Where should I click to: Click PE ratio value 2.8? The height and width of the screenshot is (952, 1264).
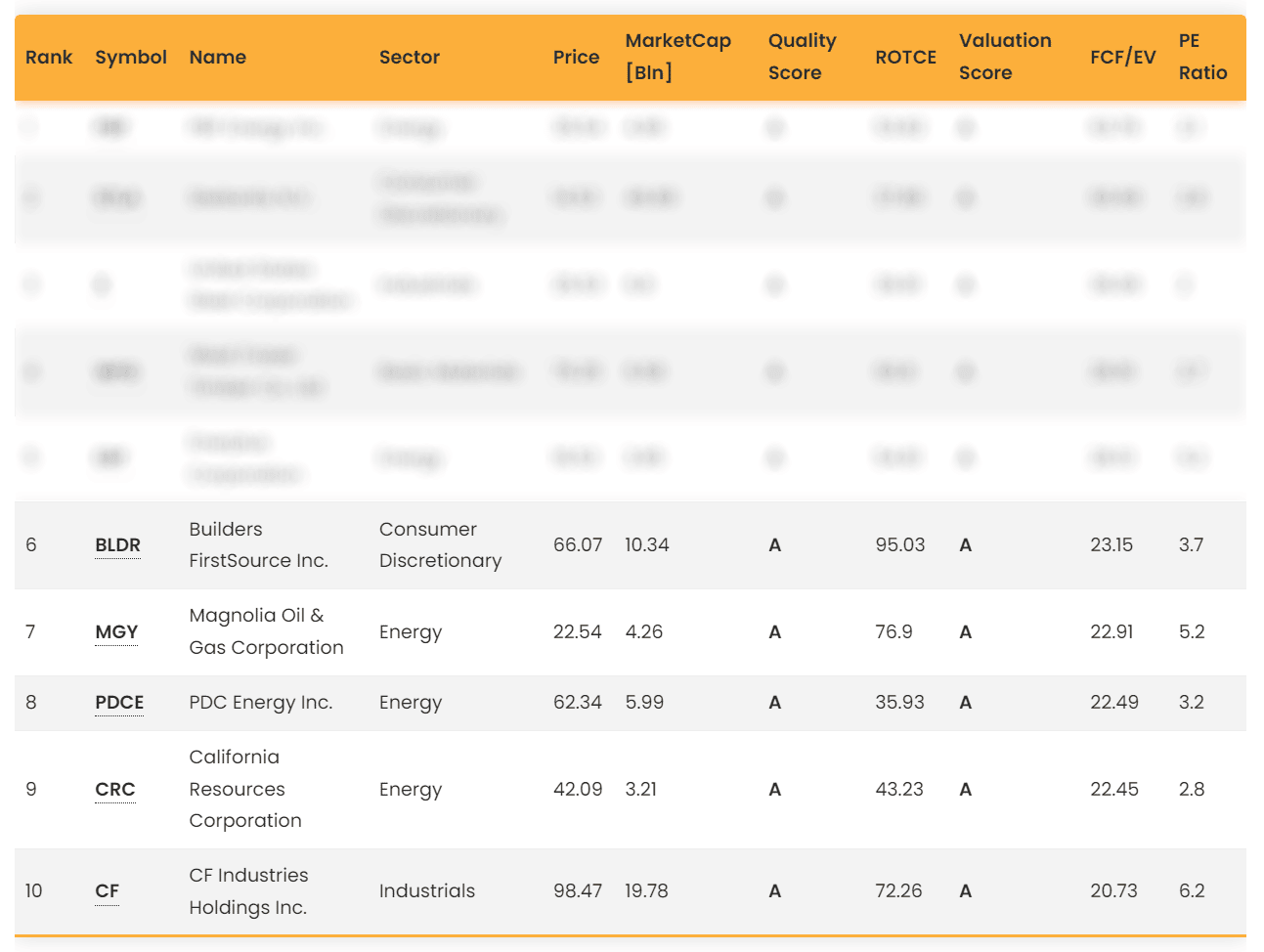pyautogui.click(x=1192, y=790)
